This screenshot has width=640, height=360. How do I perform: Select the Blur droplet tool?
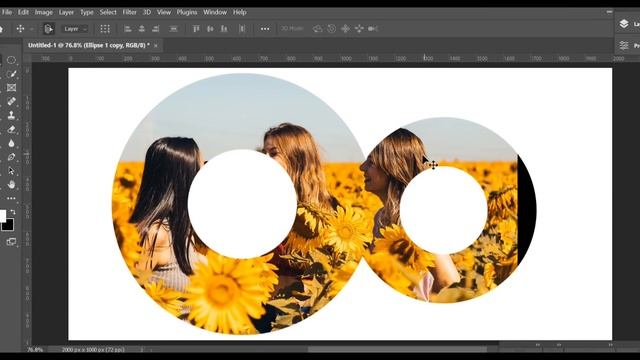tap(11, 143)
